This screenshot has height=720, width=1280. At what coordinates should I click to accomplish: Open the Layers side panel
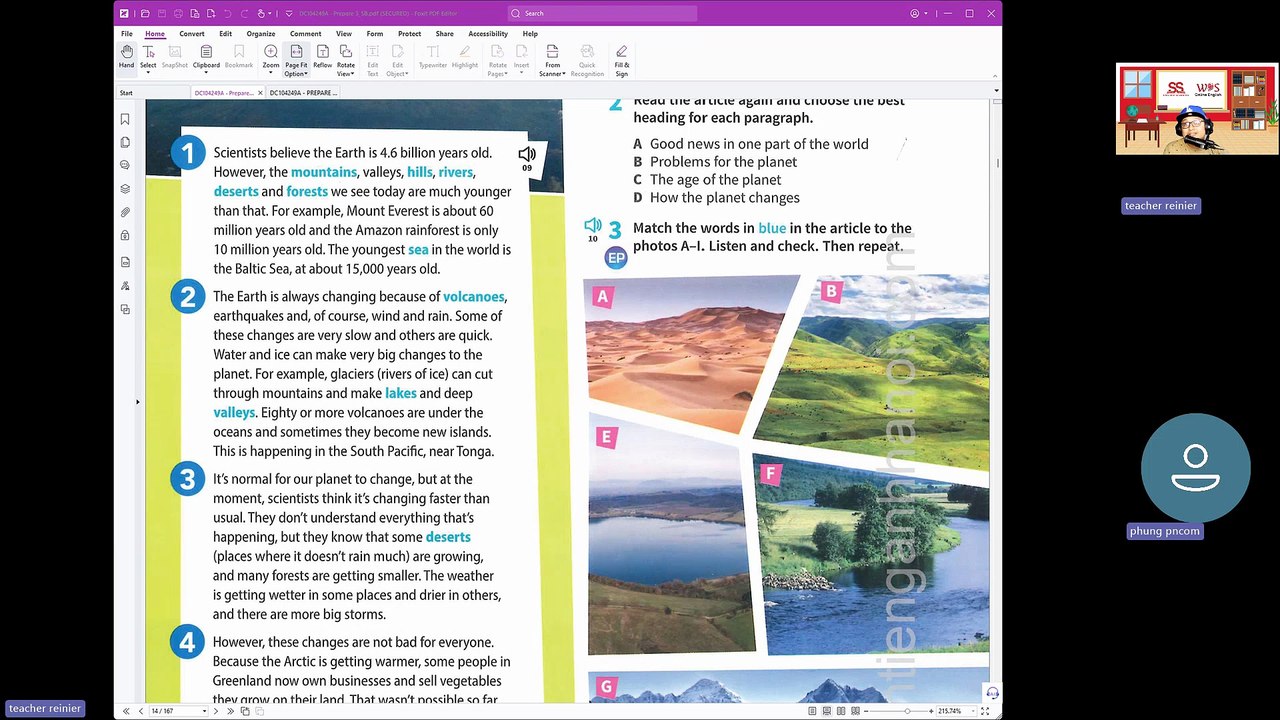(125, 189)
